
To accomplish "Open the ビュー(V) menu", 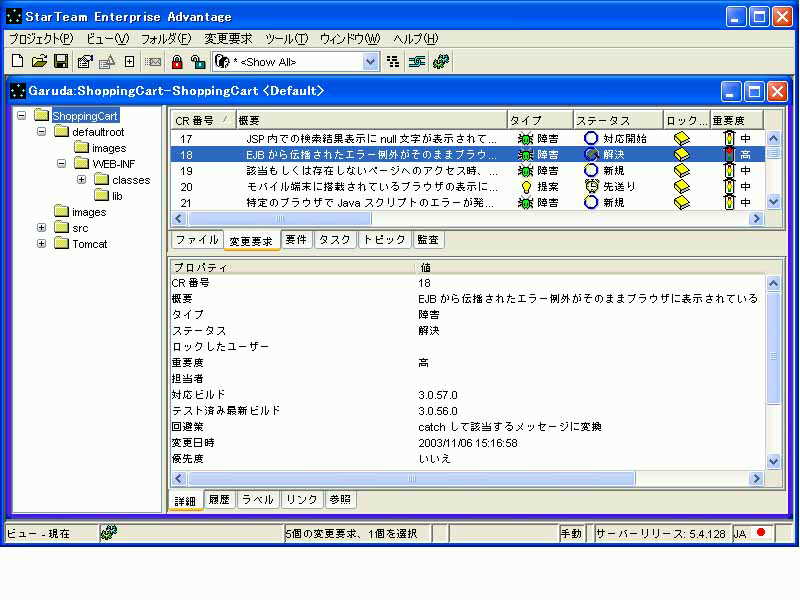I will pyautogui.click(x=108, y=38).
